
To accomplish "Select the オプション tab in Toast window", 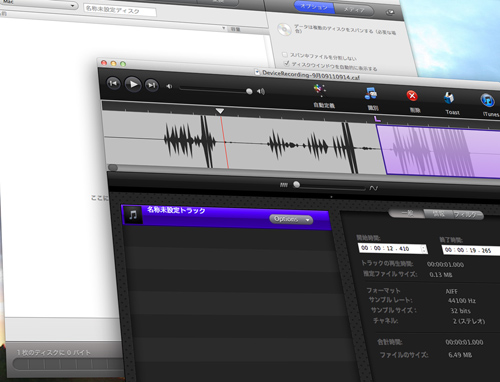I will click(x=314, y=7).
